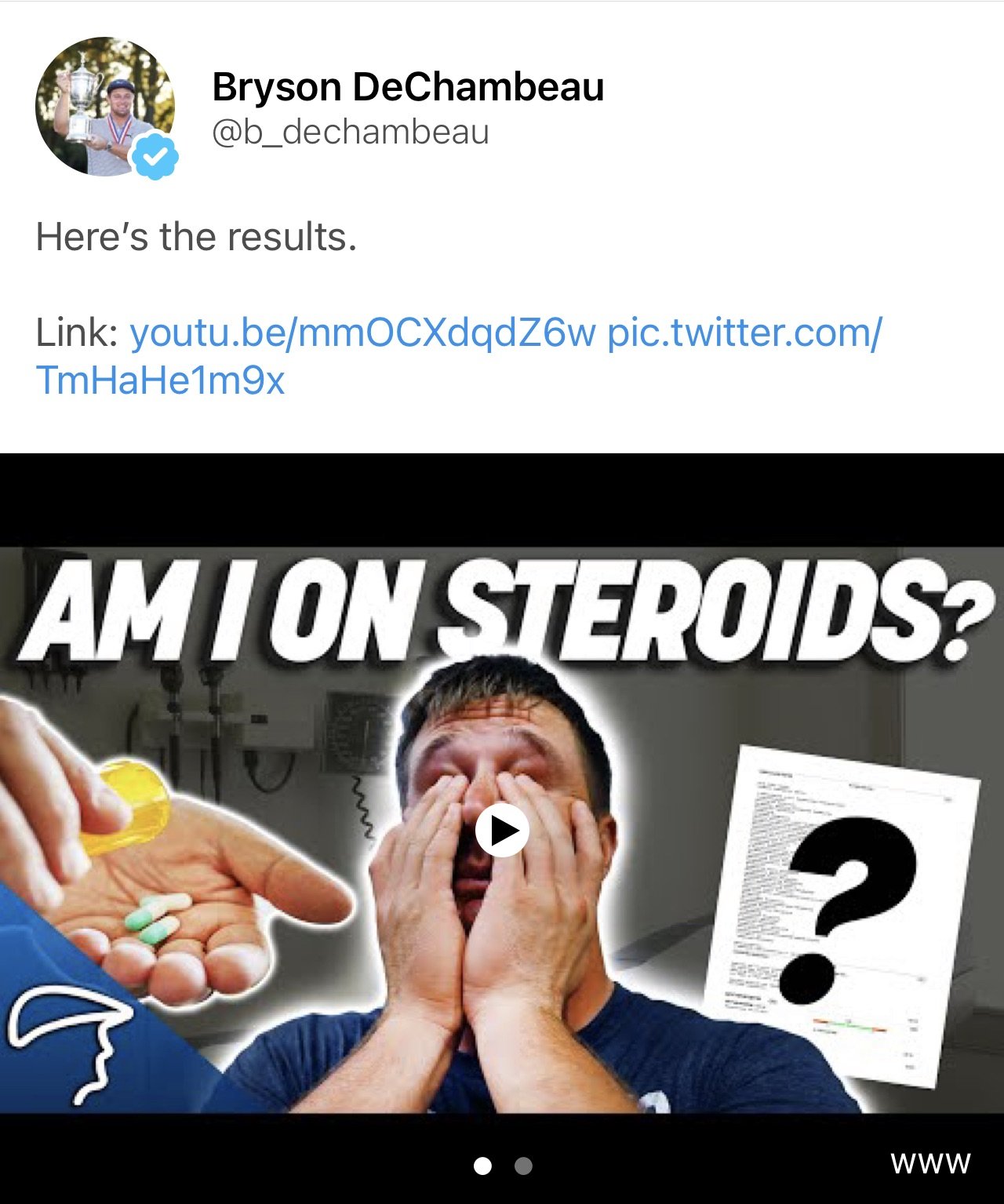Play the video with the center play button

coord(502,830)
